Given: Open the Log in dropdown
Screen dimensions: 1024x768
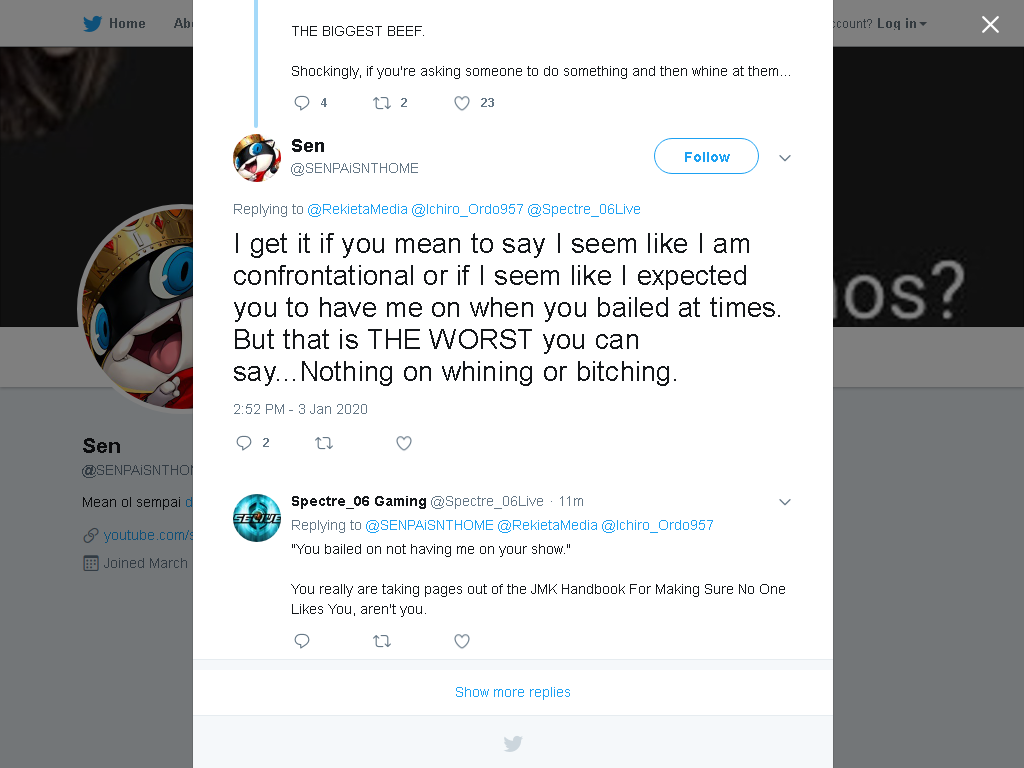Looking at the screenshot, I should [x=901, y=24].
